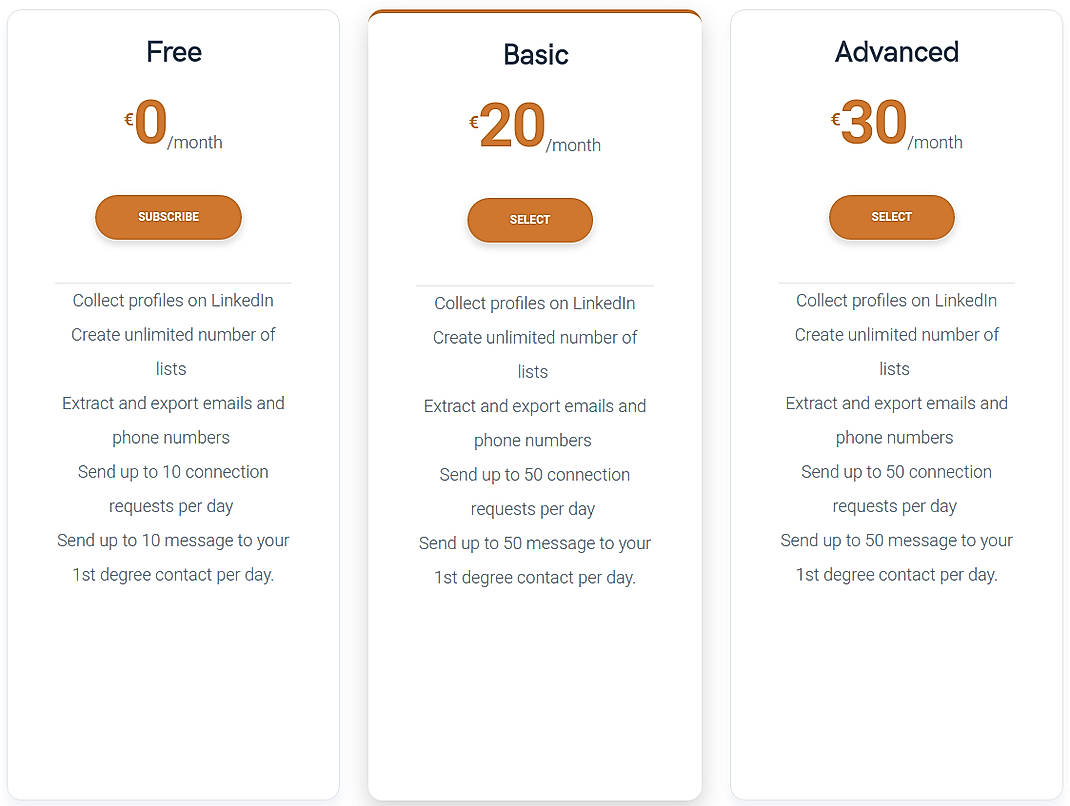Click the Advanced plan's message limit text
The image size is (1070, 806).
(x=896, y=557)
